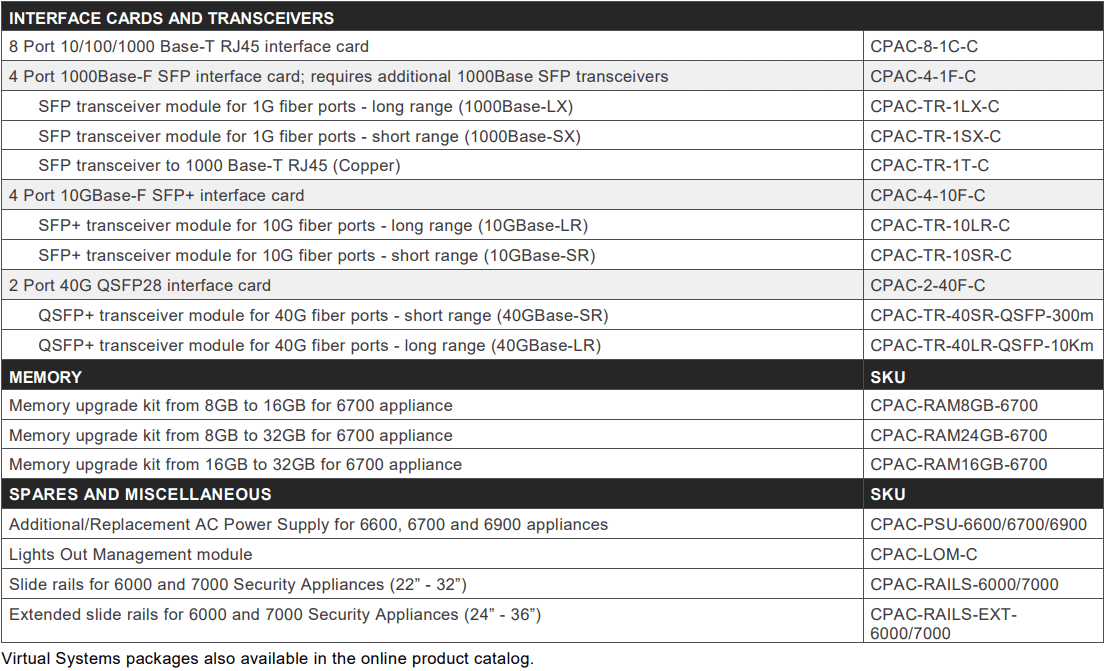
Task: Click the CPAC-TR-10LR-C SKU
Action: (x=940, y=225)
